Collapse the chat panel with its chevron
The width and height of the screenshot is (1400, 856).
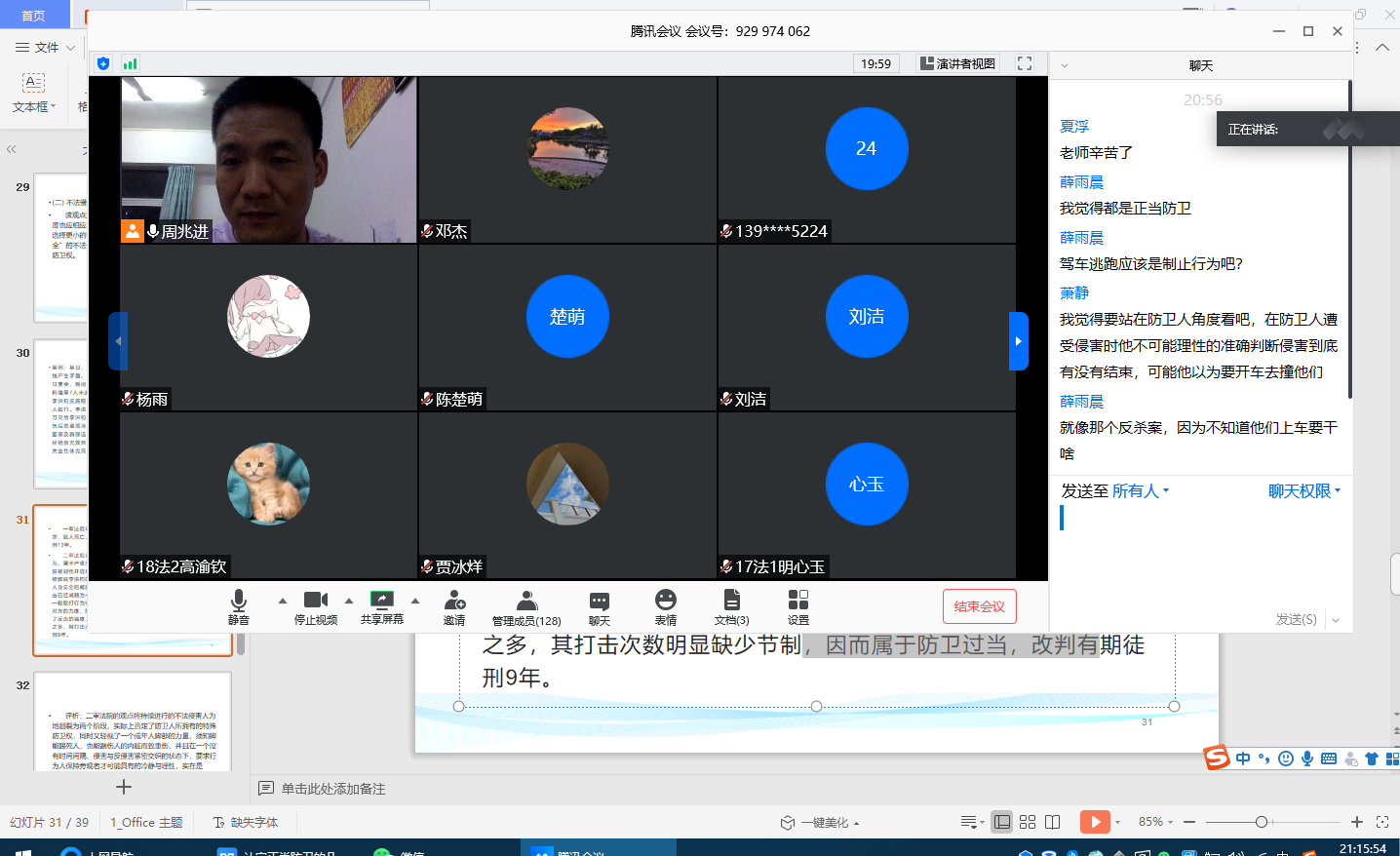[1064, 65]
